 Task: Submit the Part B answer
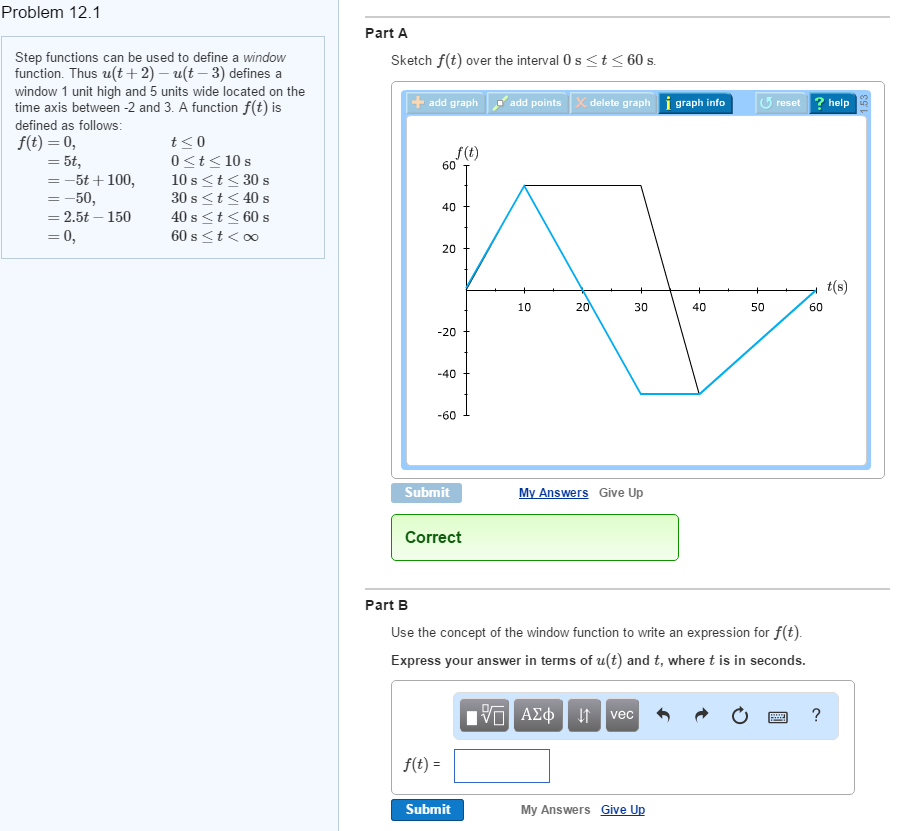[x=427, y=810]
